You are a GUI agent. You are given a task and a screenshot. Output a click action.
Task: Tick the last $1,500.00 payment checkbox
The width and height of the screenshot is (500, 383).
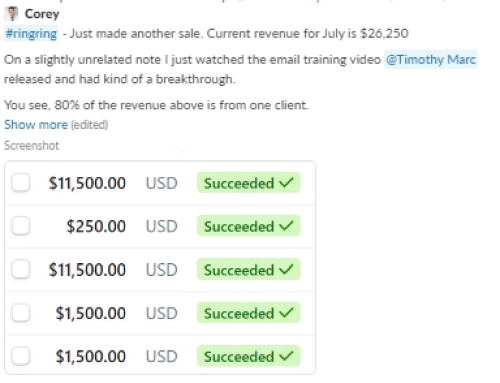tap(21, 356)
